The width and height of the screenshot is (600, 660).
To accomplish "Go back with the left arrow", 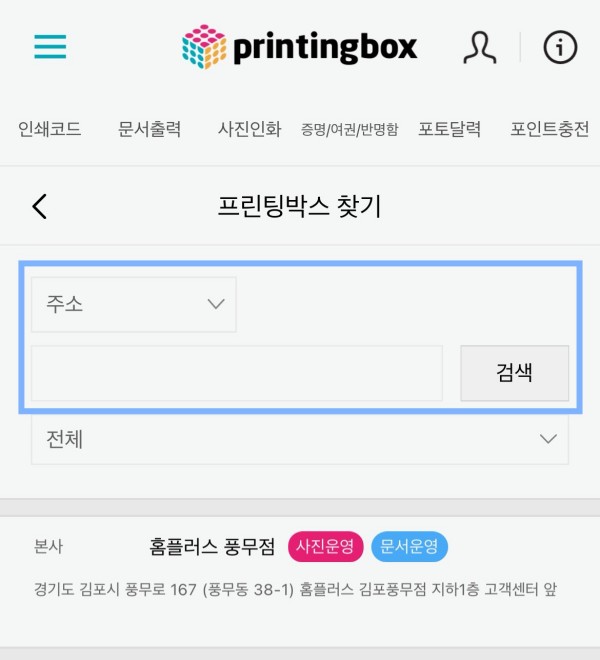I will (x=40, y=207).
